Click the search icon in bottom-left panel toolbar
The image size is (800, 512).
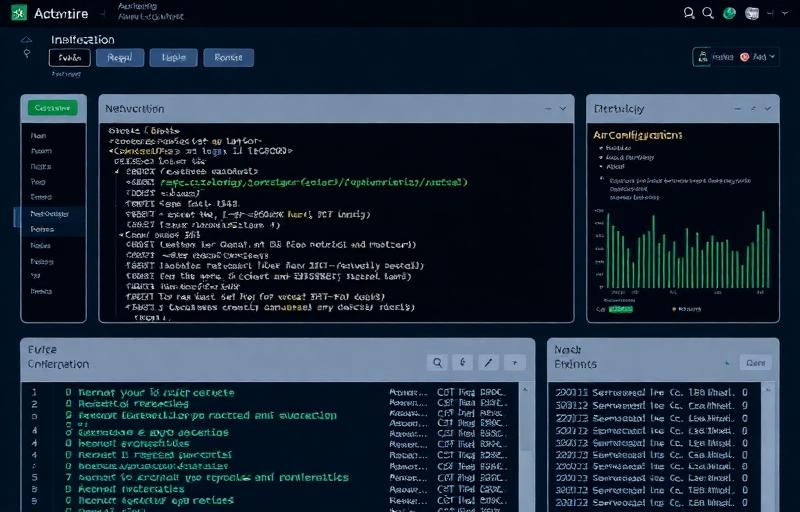point(437,363)
